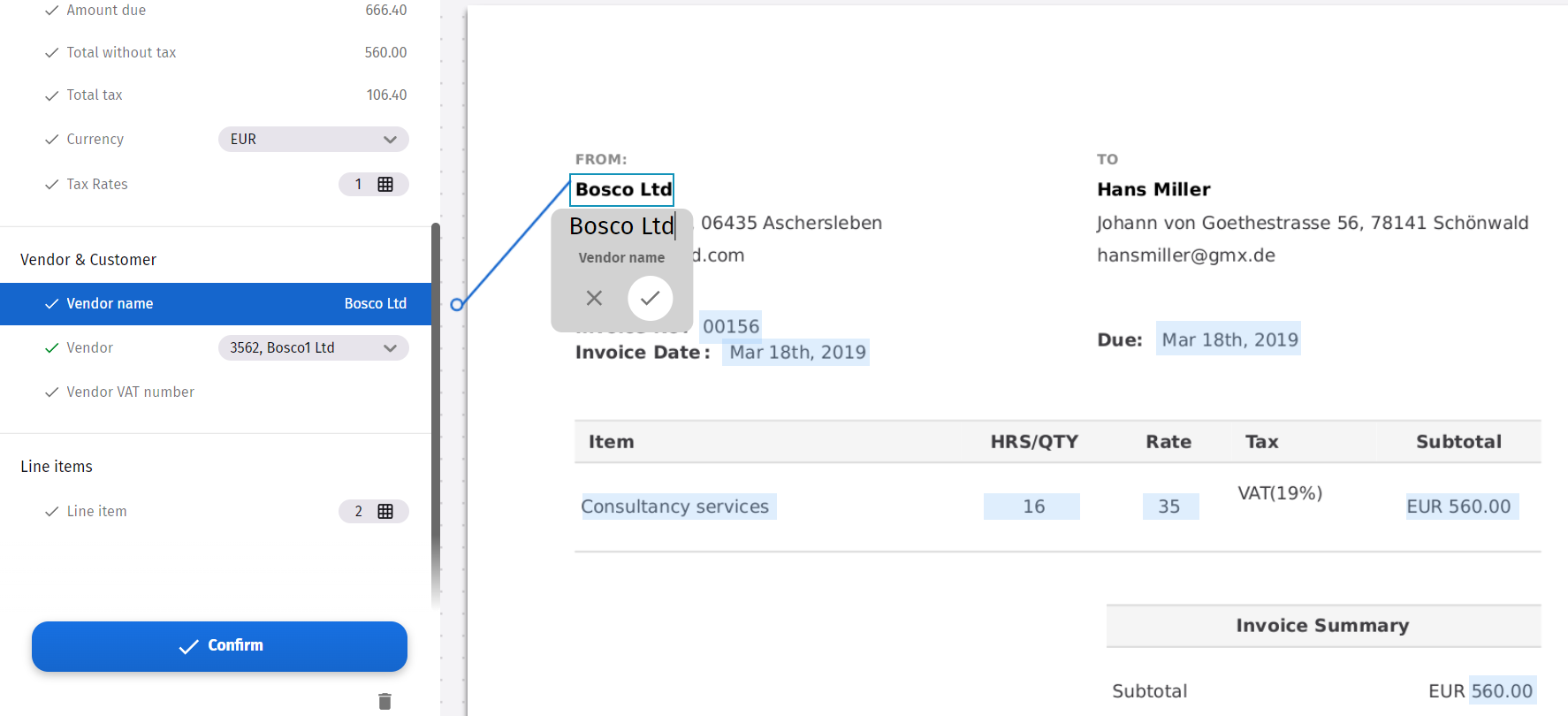The image size is (1568, 716).
Task: Click the highlighted invoice number 00156
Action: 731,326
